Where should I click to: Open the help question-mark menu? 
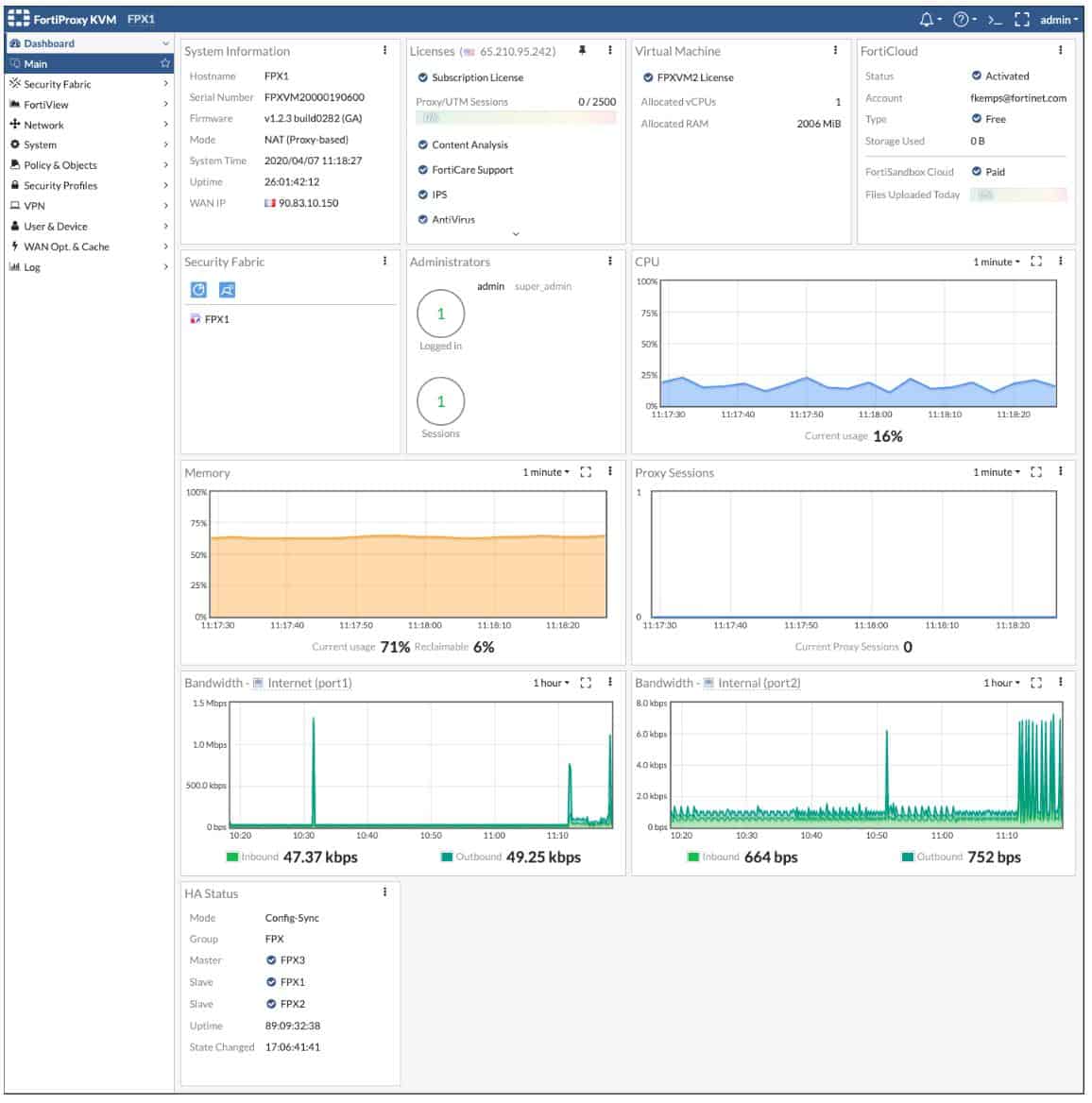[964, 20]
